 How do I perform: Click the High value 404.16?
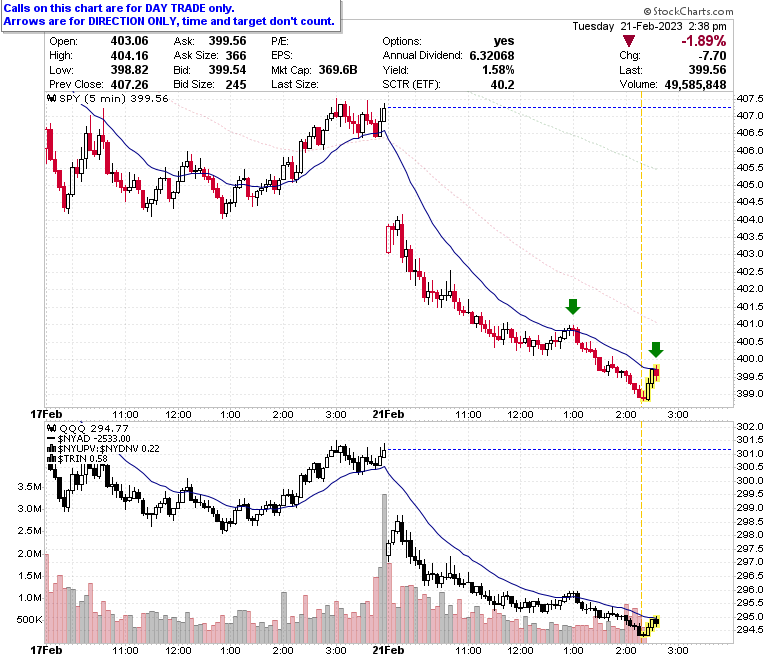point(129,55)
